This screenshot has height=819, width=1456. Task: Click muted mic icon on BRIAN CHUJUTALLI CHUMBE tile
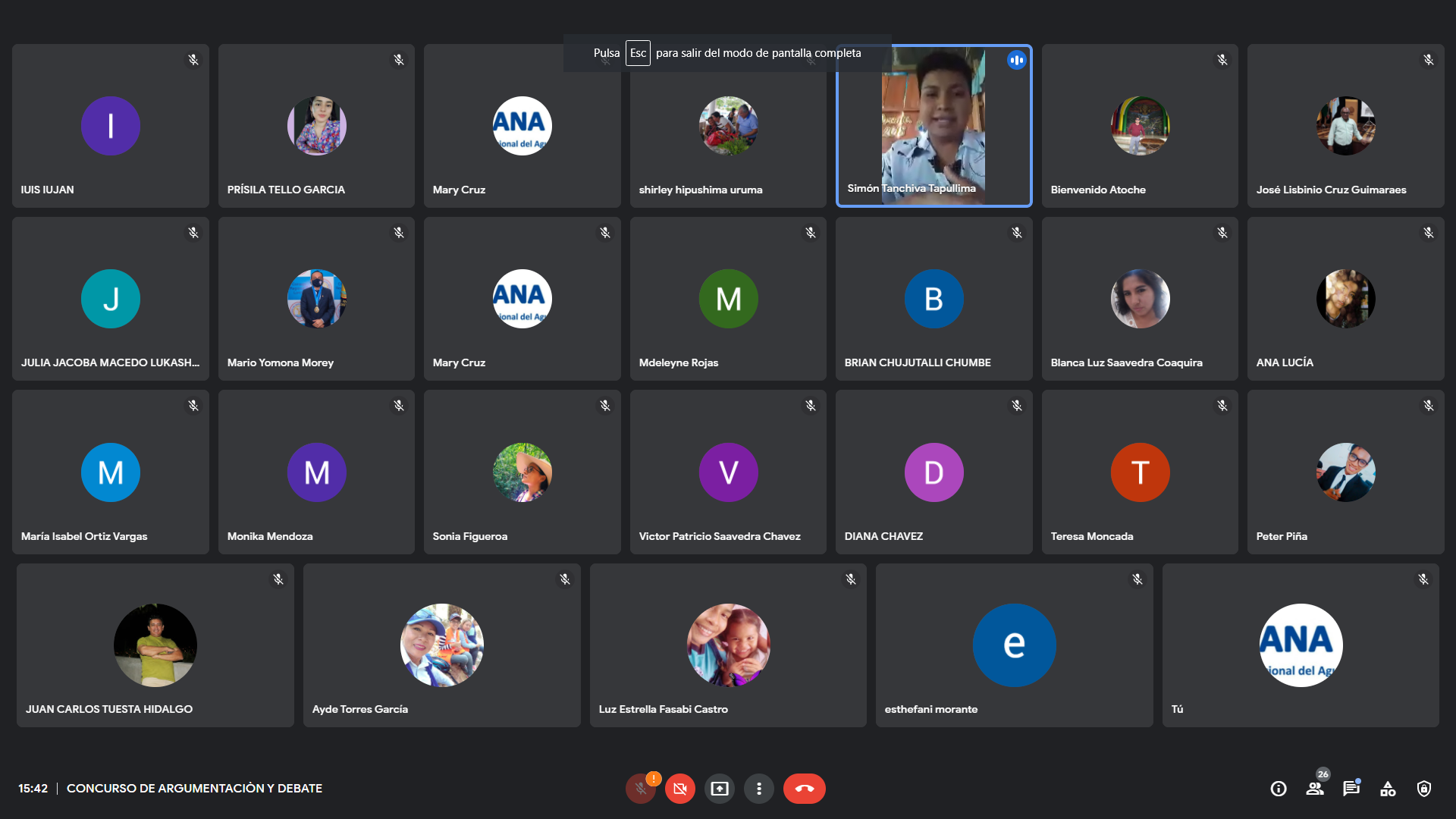(1017, 233)
